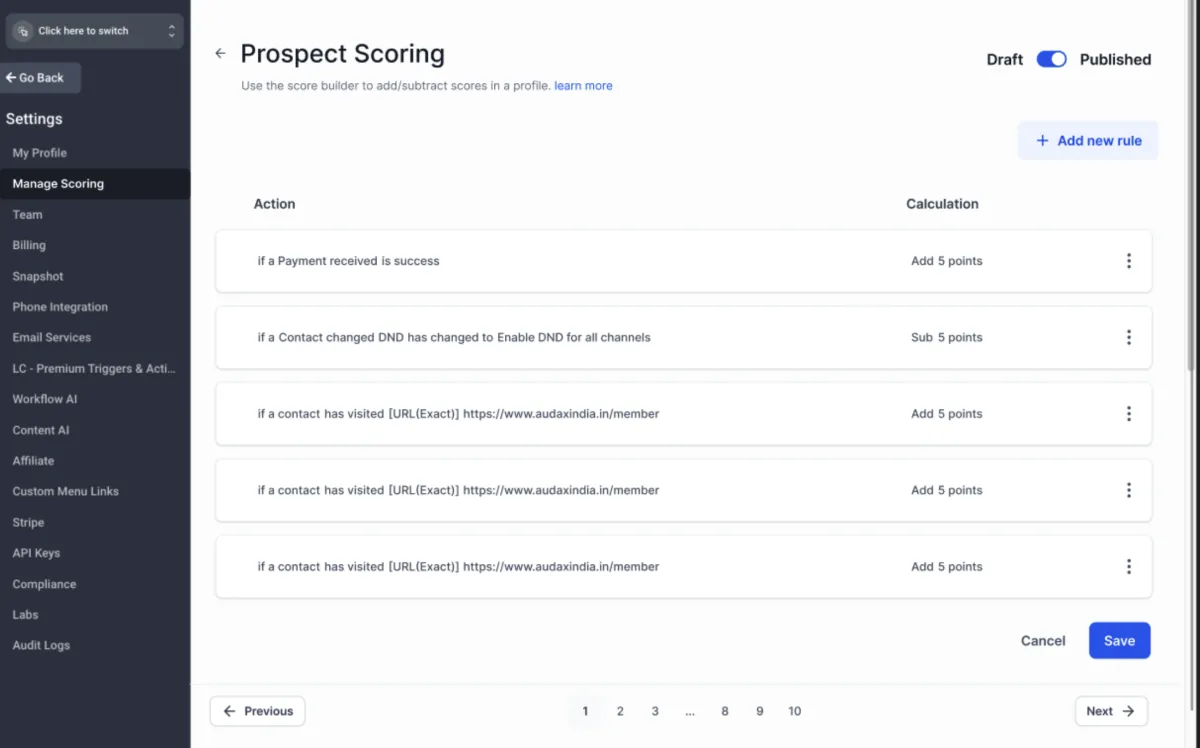Screen dimensions: 1200x748
Task: Open three-dot menu for DND rule
Action: click(1128, 338)
